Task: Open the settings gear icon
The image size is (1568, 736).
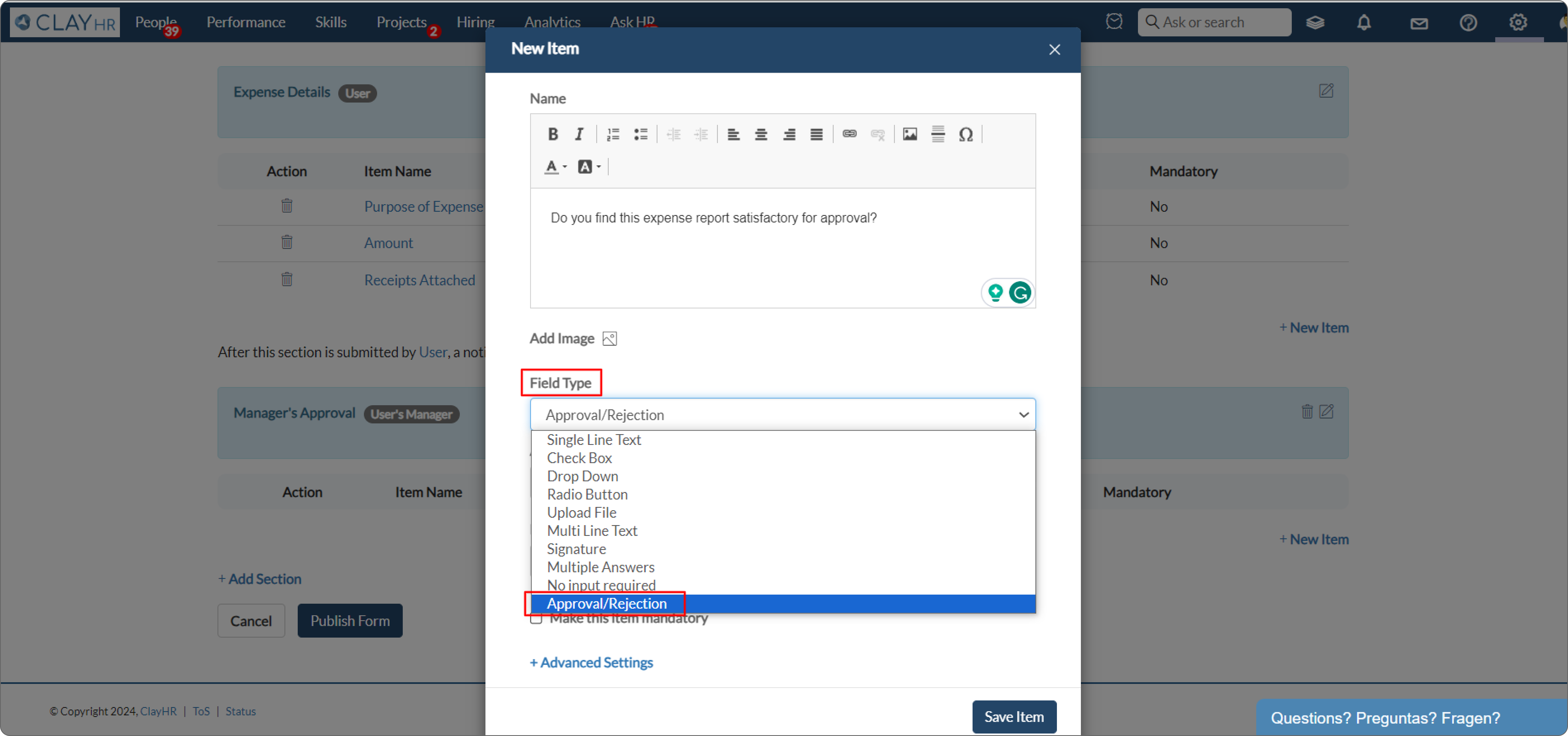Action: click(x=1518, y=23)
